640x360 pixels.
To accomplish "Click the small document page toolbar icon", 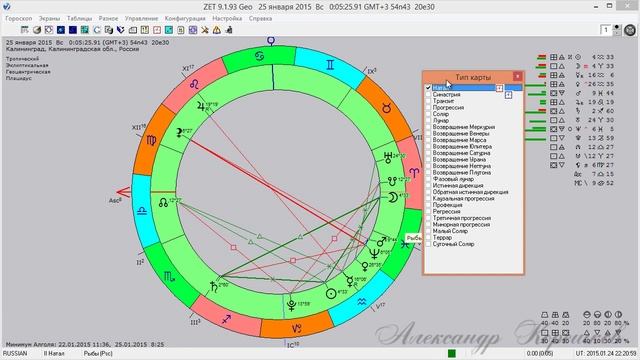I will (180, 30).
